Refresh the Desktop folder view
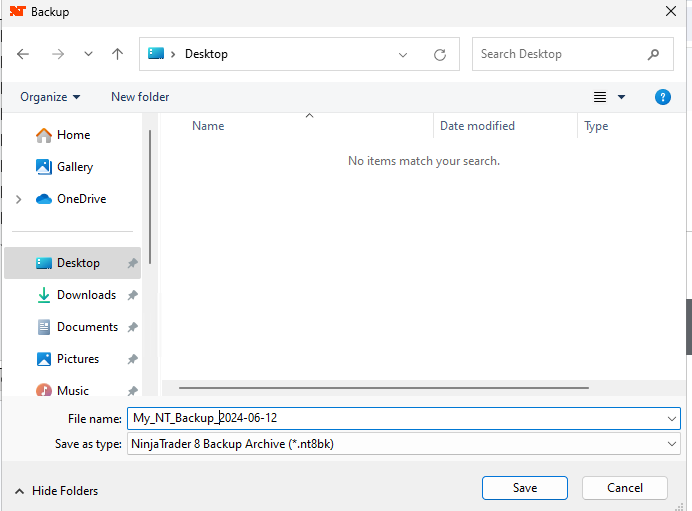Screen dimensions: 692x511 (x=439, y=54)
